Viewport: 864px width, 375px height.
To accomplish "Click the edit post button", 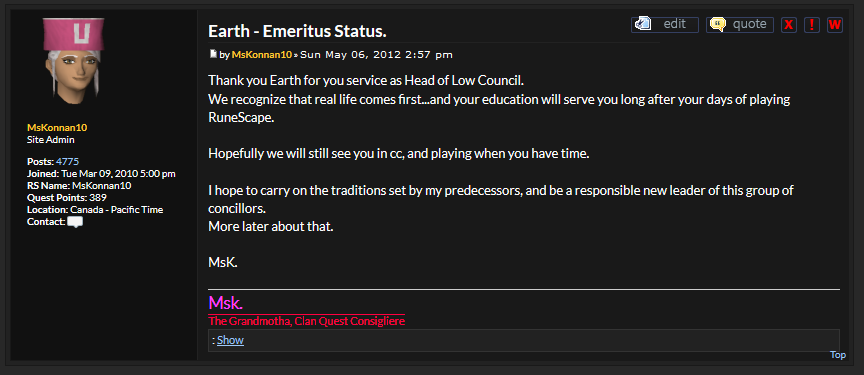I will tap(665, 25).
